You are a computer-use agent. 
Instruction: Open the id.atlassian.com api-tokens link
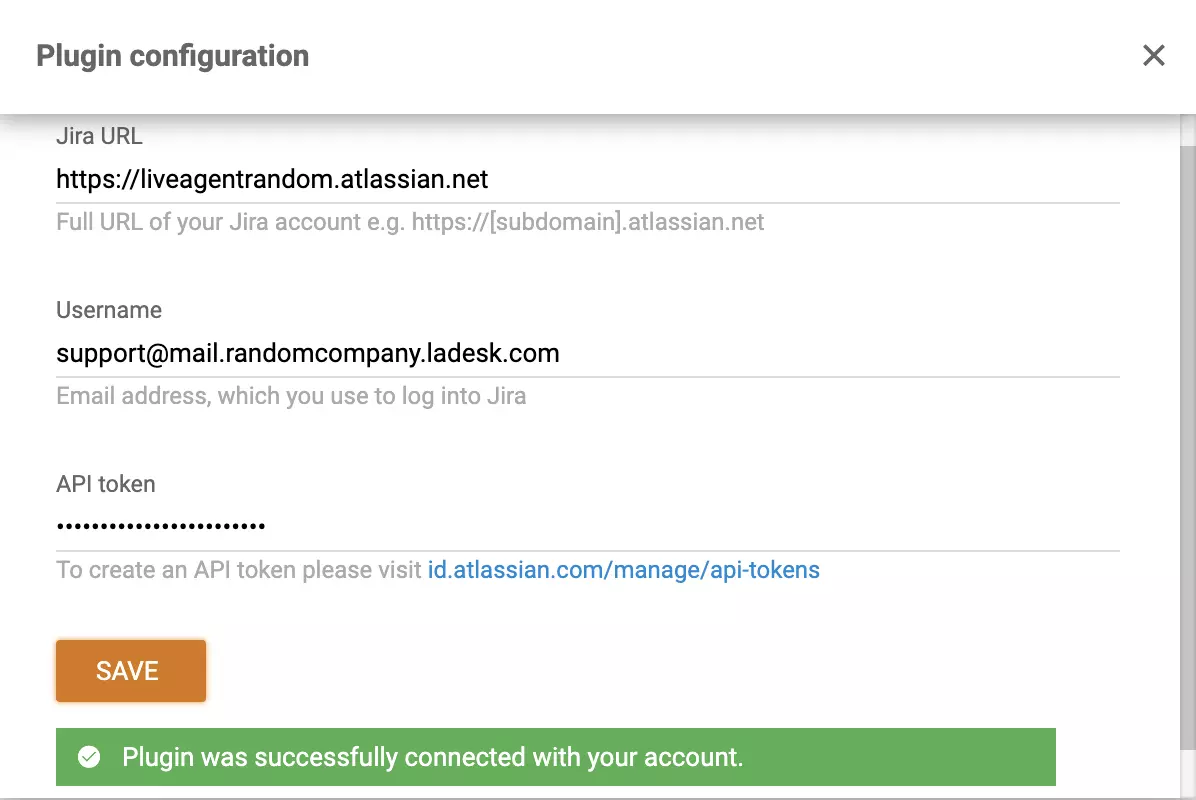tap(624, 570)
